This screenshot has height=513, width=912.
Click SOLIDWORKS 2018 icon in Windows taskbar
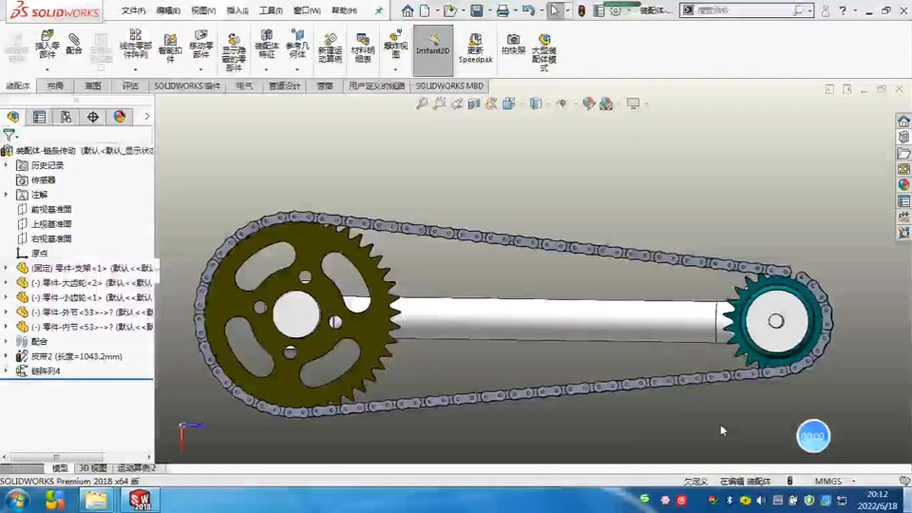pyautogui.click(x=140, y=500)
